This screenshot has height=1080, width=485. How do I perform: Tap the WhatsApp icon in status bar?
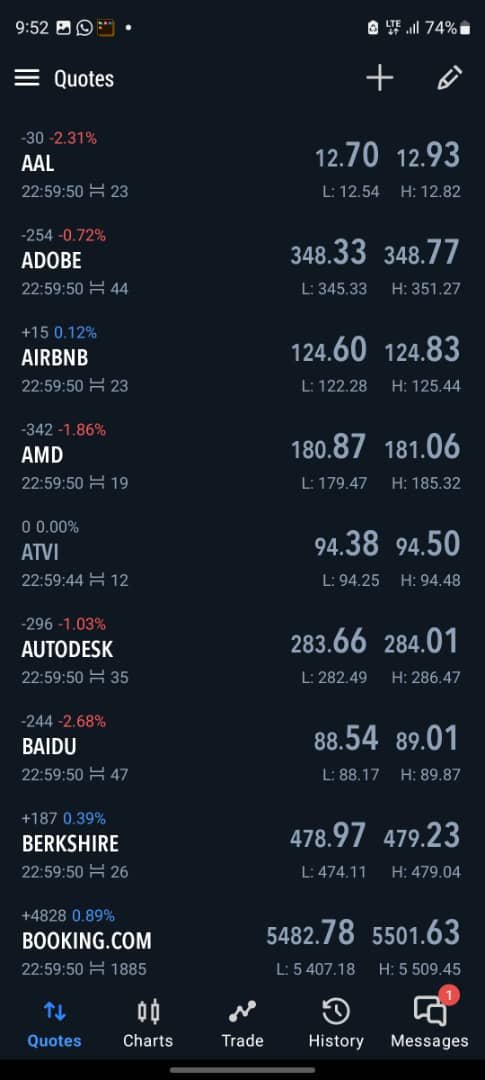[x=85, y=28]
